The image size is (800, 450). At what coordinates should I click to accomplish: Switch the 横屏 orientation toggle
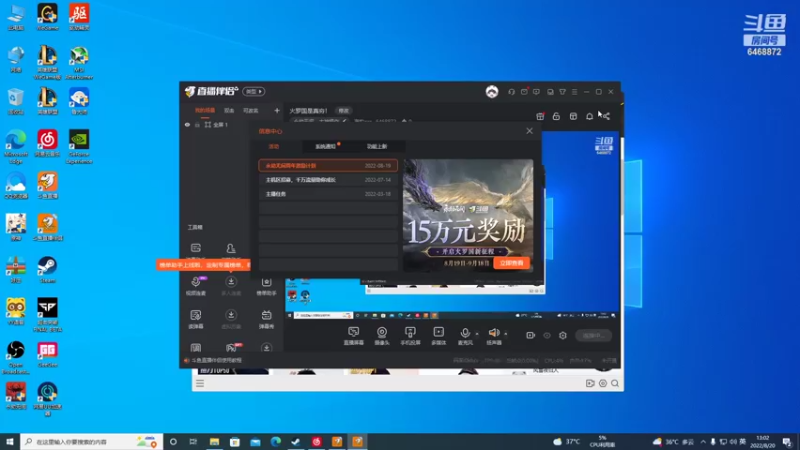point(254,92)
